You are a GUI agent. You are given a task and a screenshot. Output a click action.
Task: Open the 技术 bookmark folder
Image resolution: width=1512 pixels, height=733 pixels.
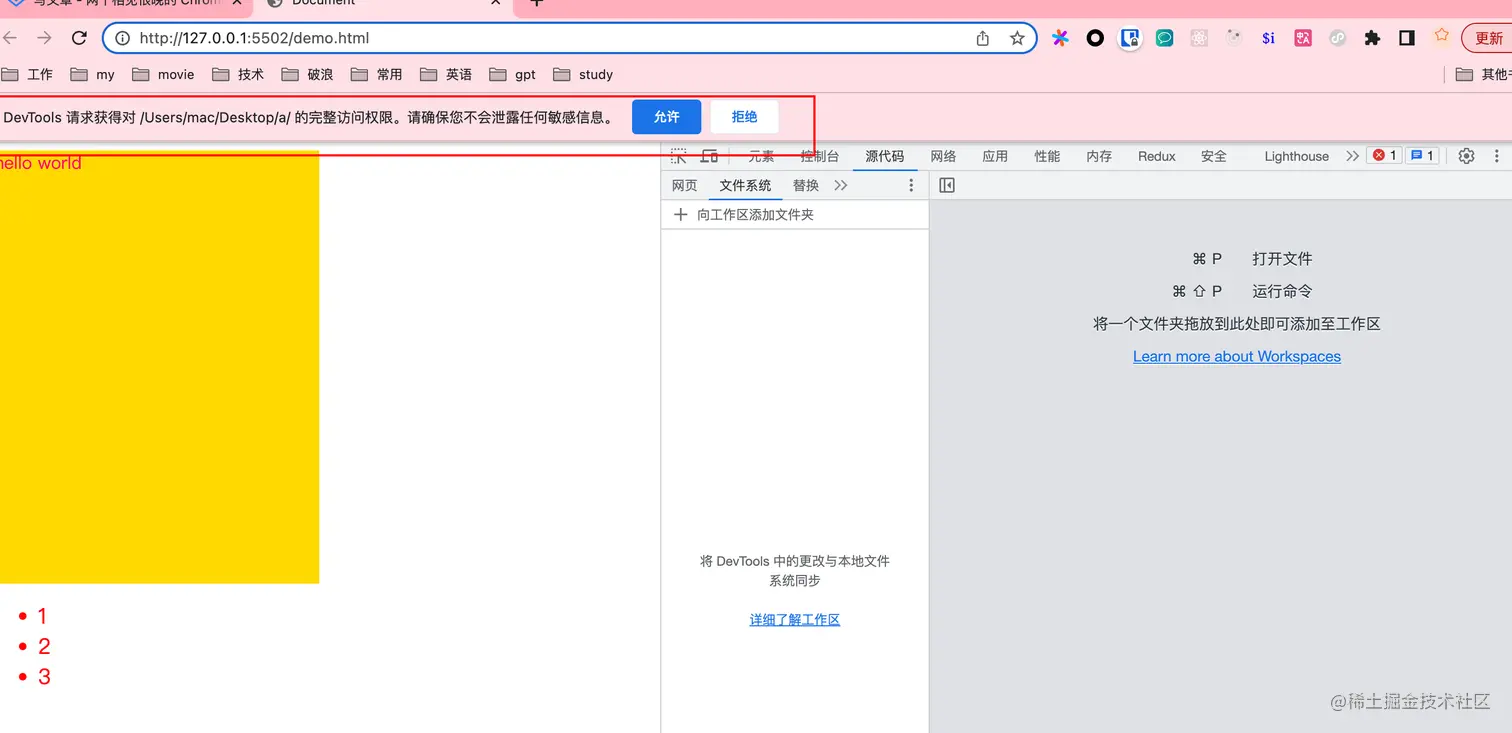coord(239,74)
